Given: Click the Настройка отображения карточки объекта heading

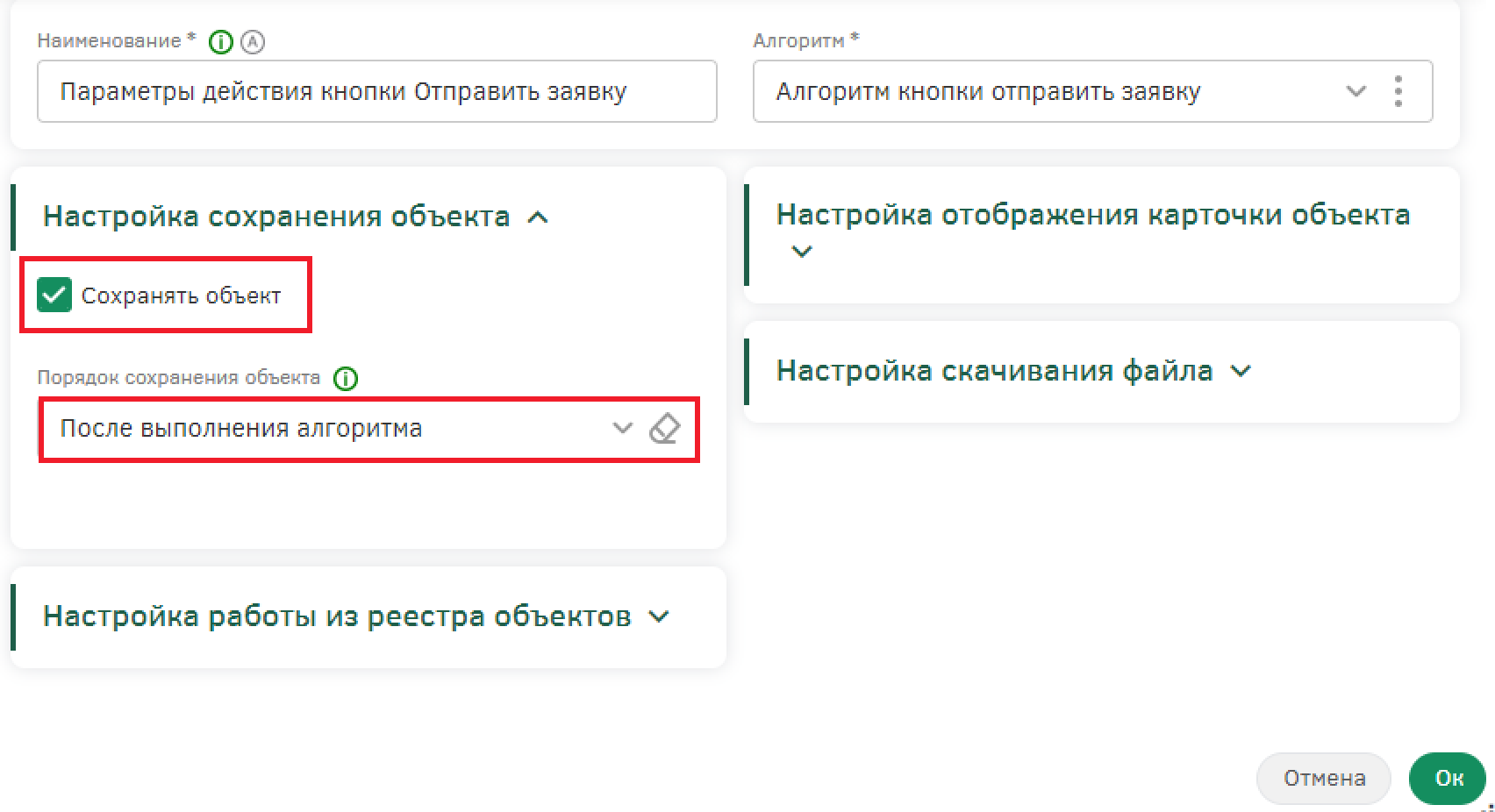Looking at the screenshot, I should pos(1093,215).
